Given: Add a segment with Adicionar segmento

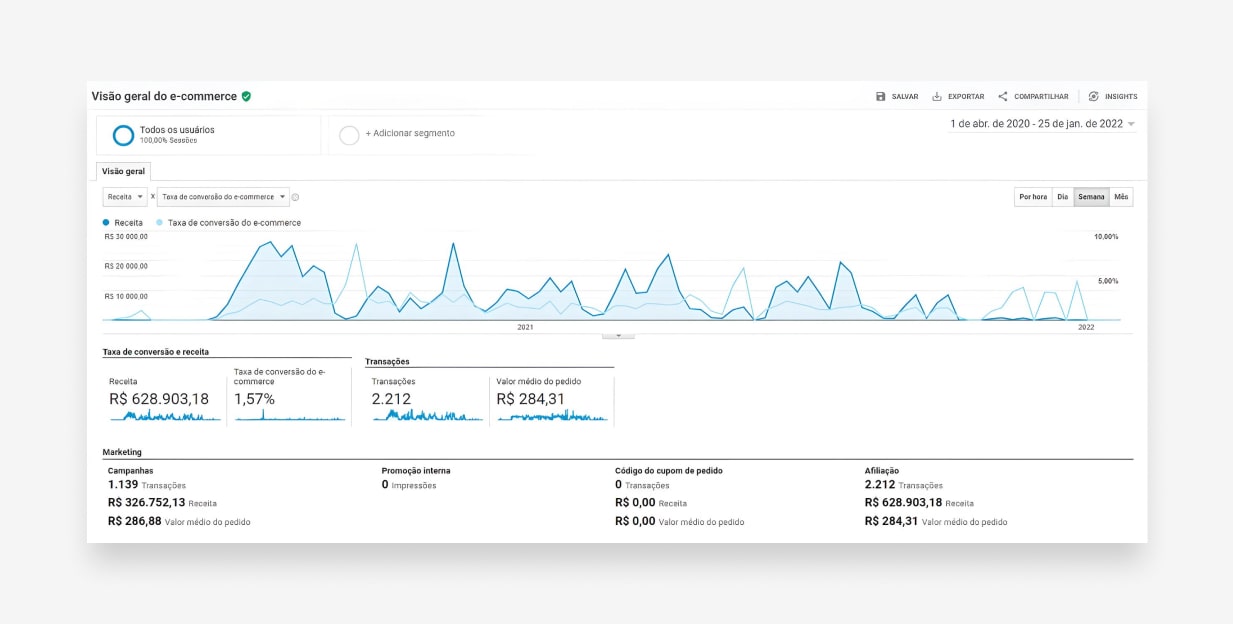Looking at the screenshot, I should tap(410, 133).
